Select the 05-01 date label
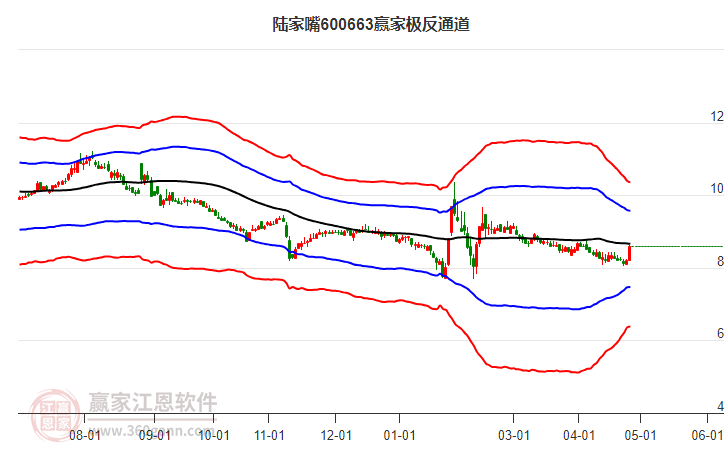This screenshot has width=726, height=450. point(640,435)
